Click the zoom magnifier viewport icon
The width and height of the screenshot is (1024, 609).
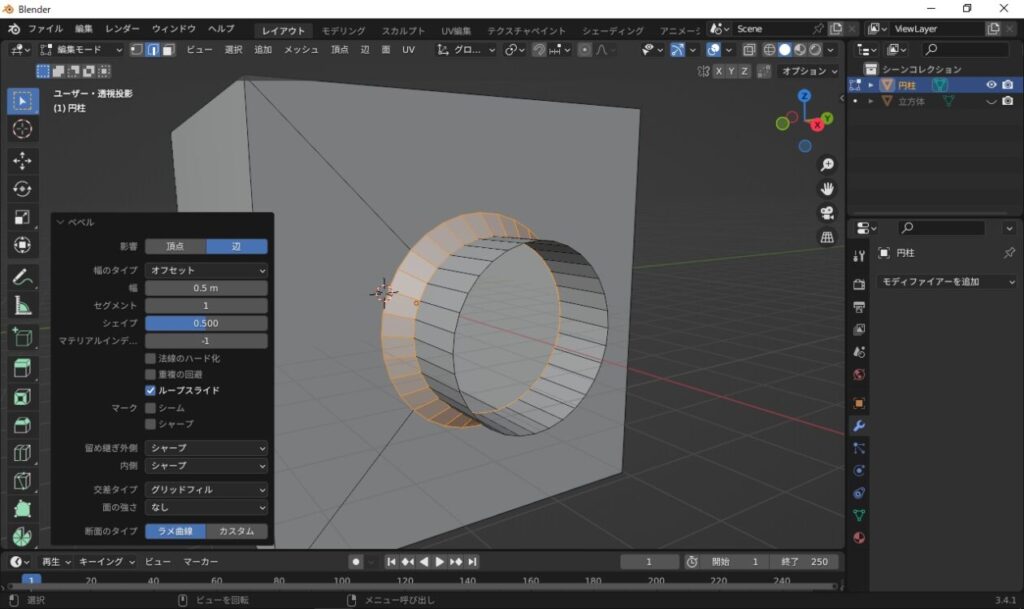click(827, 164)
